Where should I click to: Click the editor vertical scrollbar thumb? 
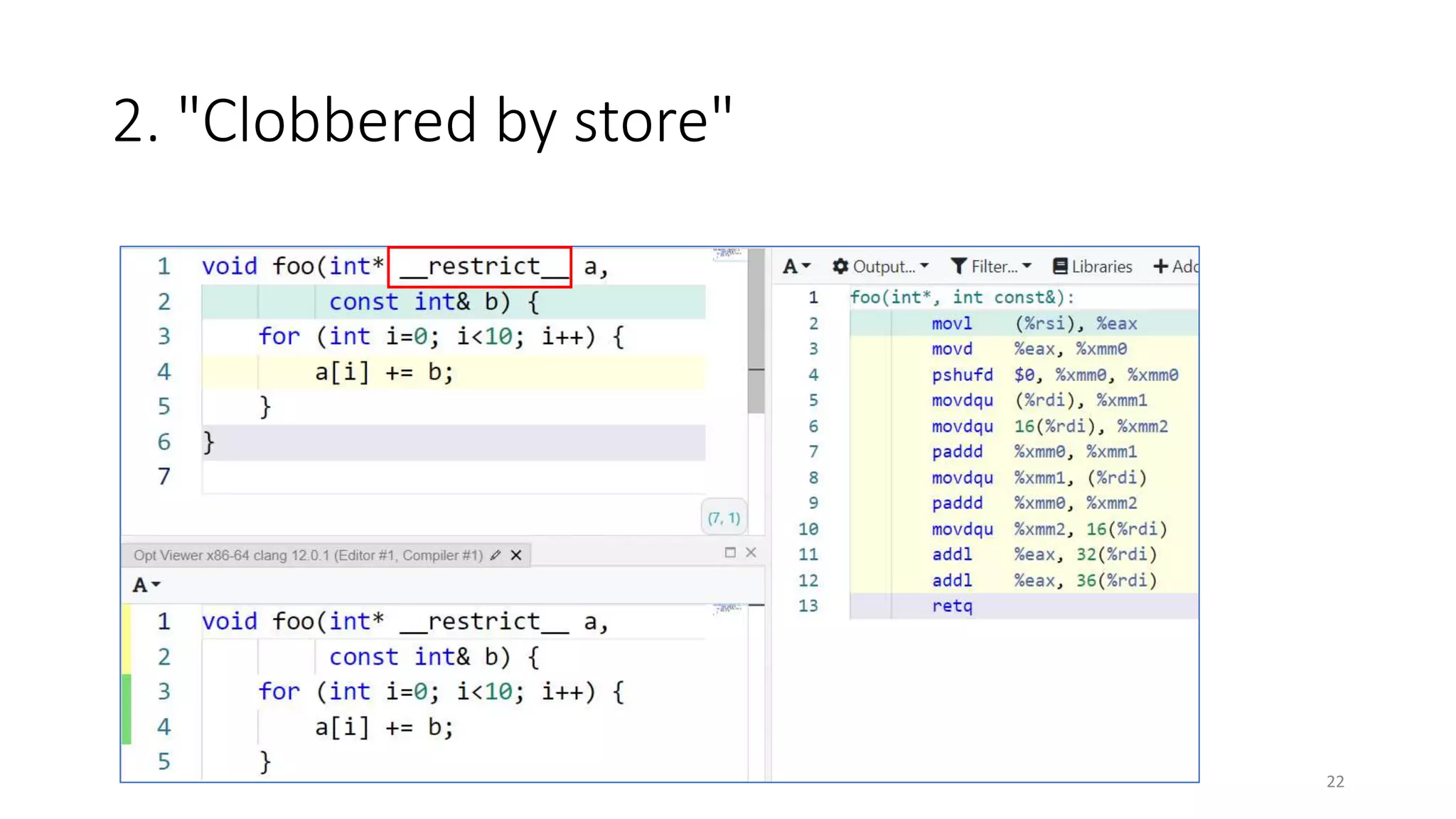pos(756,331)
